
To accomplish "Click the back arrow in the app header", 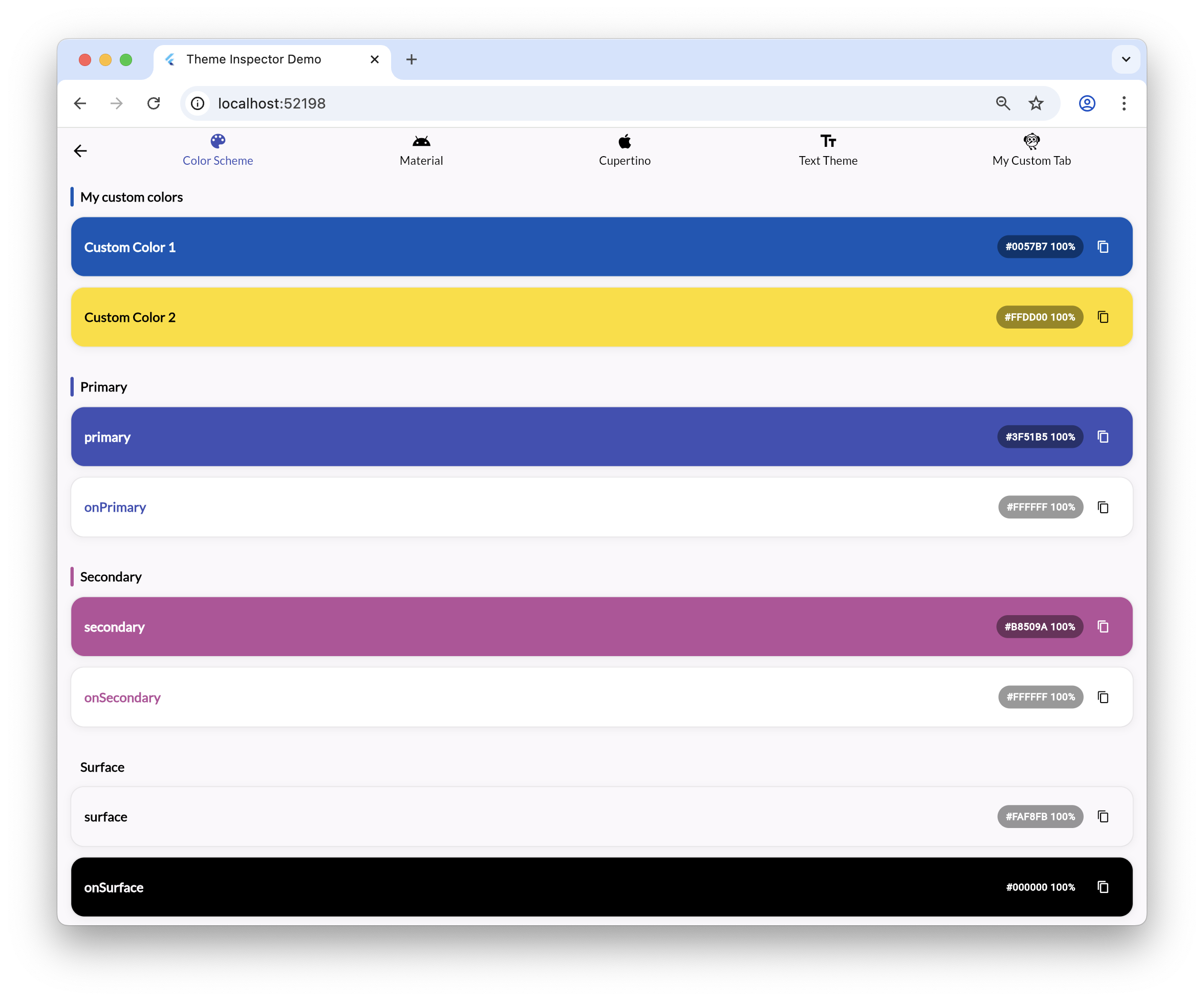I will (x=80, y=151).
